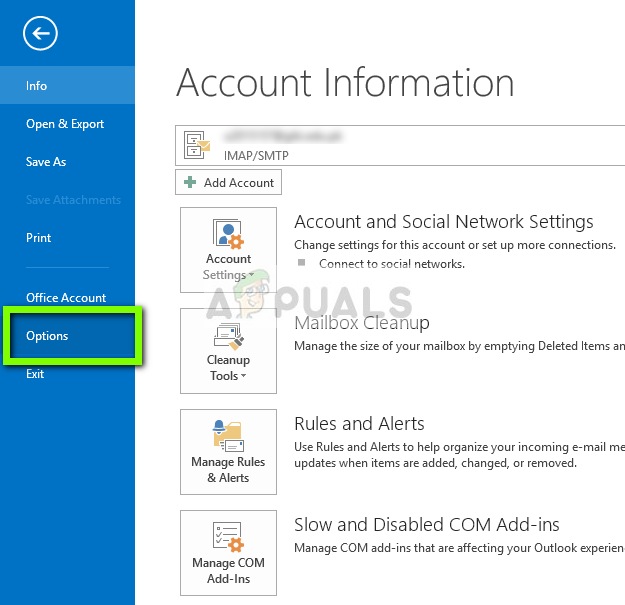Open the IMAP/SMTP account selector dropdown
Screen dimensions: 625x605
coord(400,145)
